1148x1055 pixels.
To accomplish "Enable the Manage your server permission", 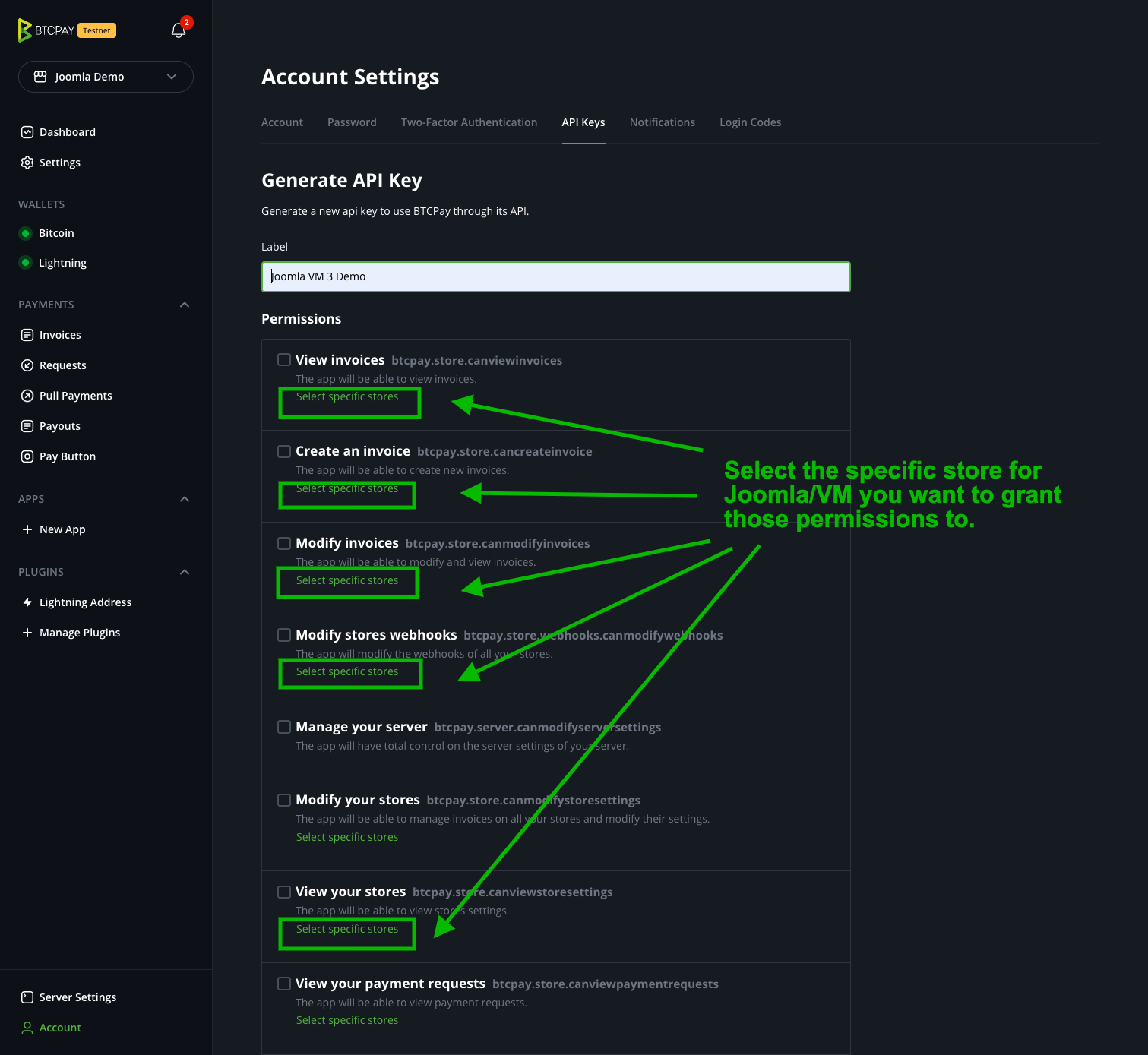I will point(283,726).
